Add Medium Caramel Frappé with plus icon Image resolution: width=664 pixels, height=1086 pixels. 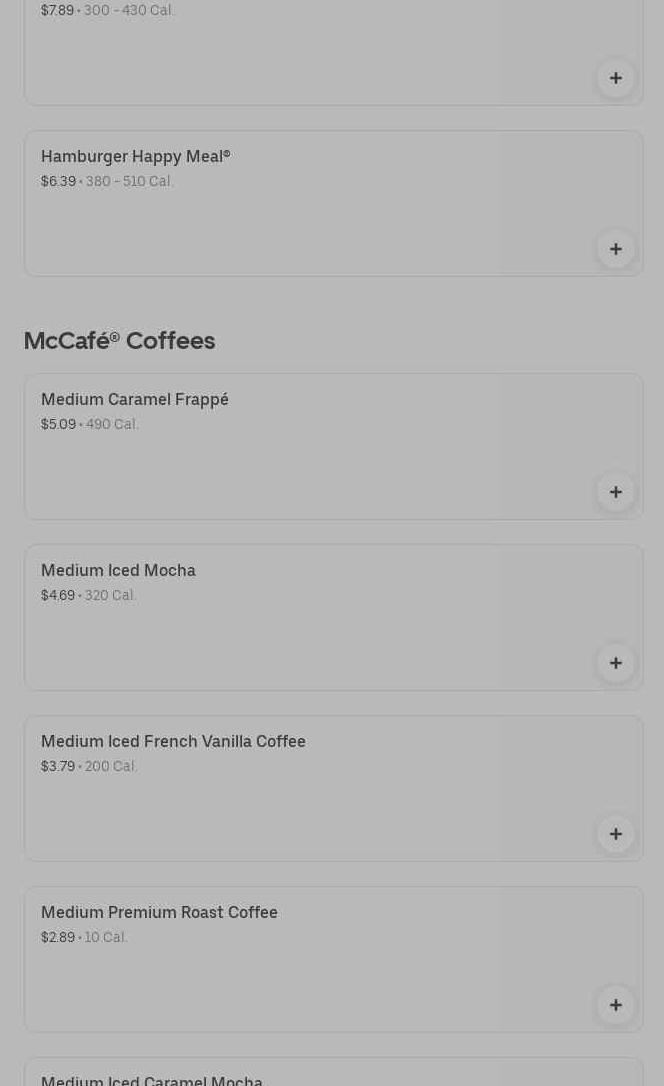616,492
